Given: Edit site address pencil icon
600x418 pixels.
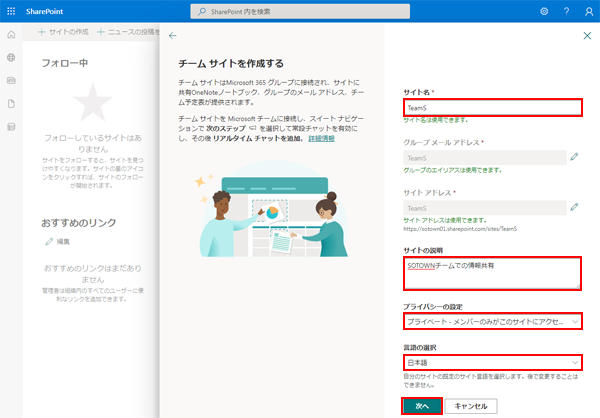Looking at the screenshot, I should pos(574,207).
